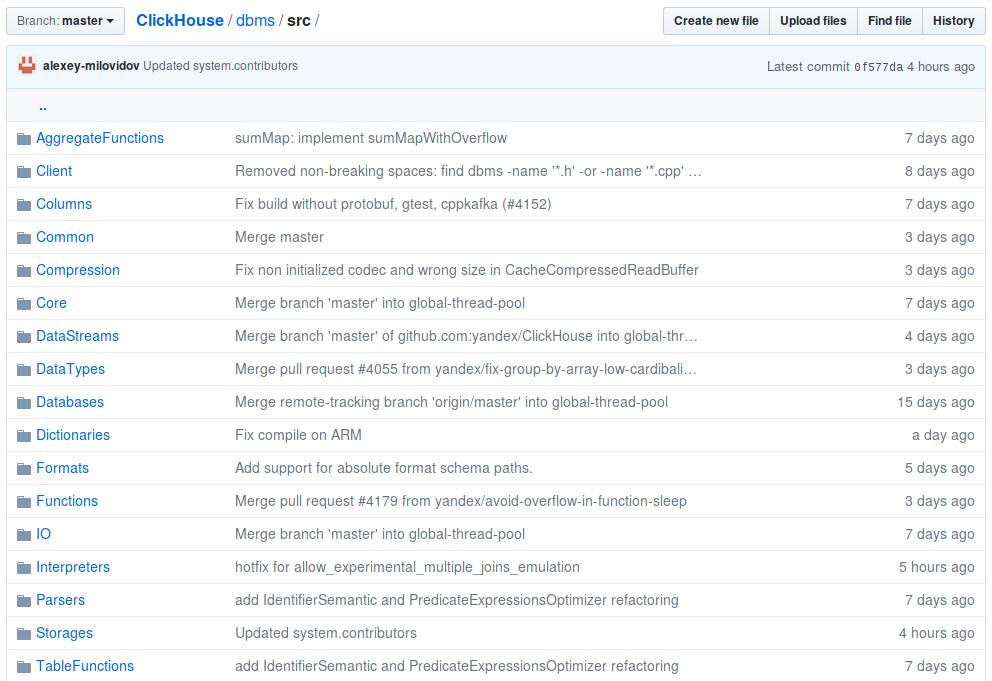This screenshot has height=681, width=992.
Task: Navigate to the dbms breadcrumb folder
Action: pyautogui.click(x=255, y=21)
